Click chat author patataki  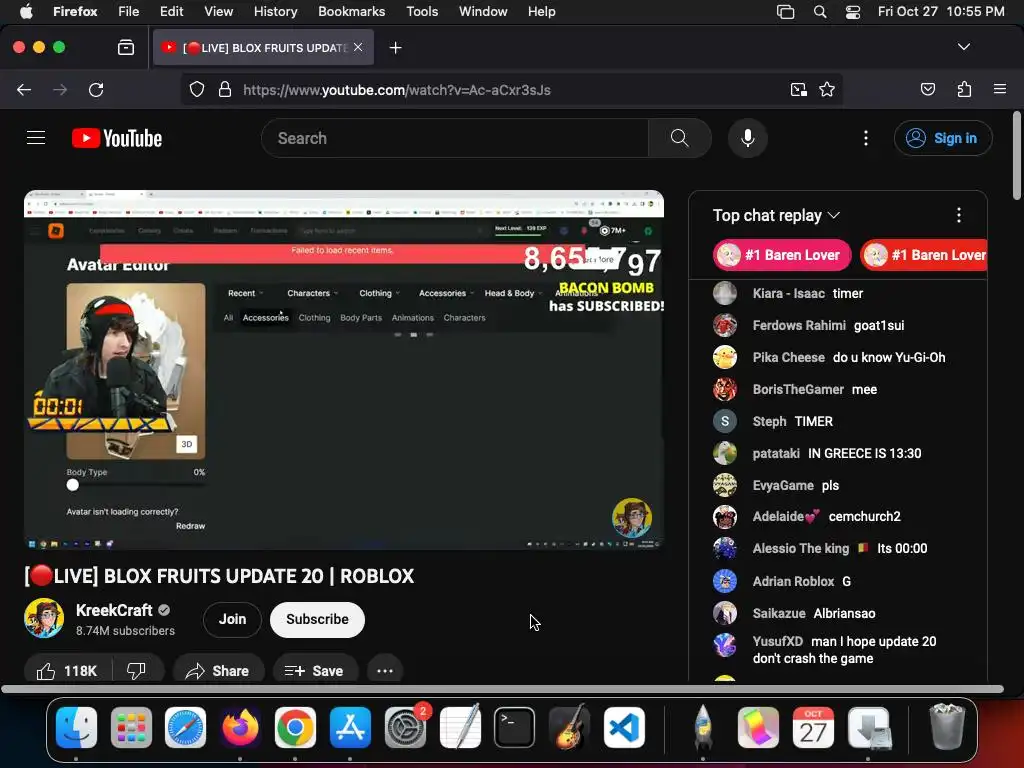tap(776, 453)
